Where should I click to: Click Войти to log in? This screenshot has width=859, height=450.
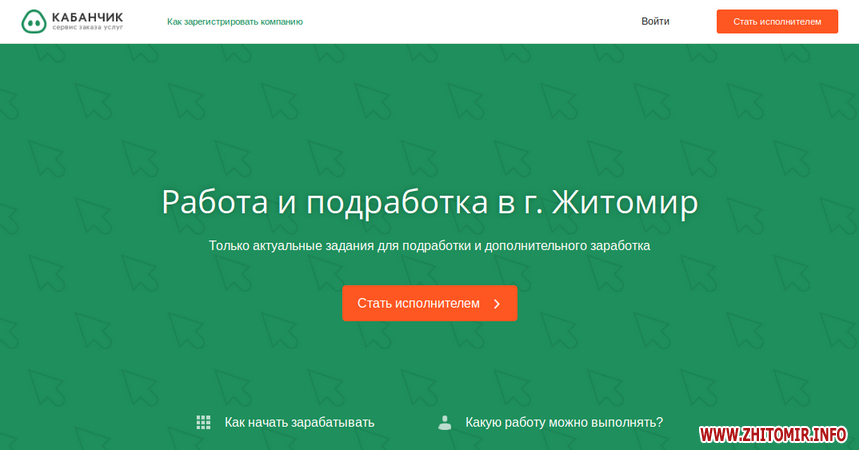(655, 21)
